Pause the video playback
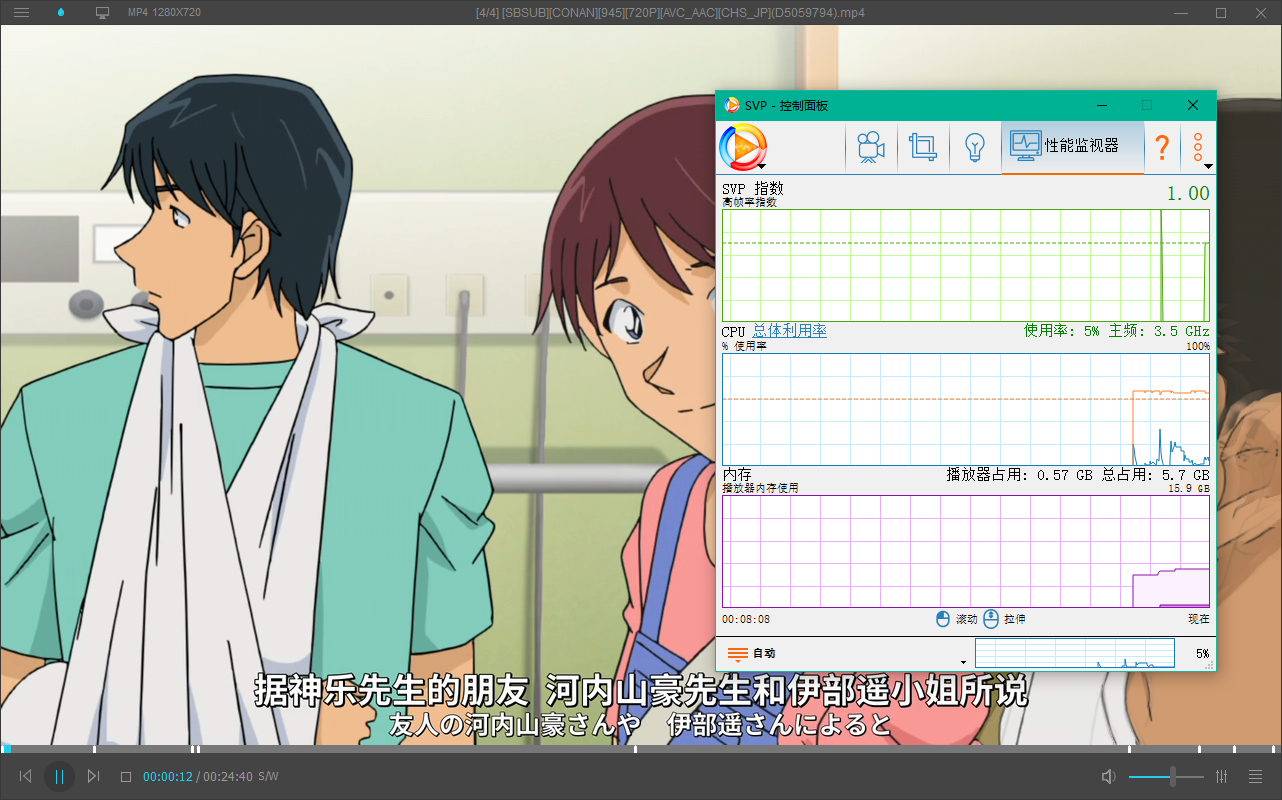The height and width of the screenshot is (800, 1282). [59, 776]
